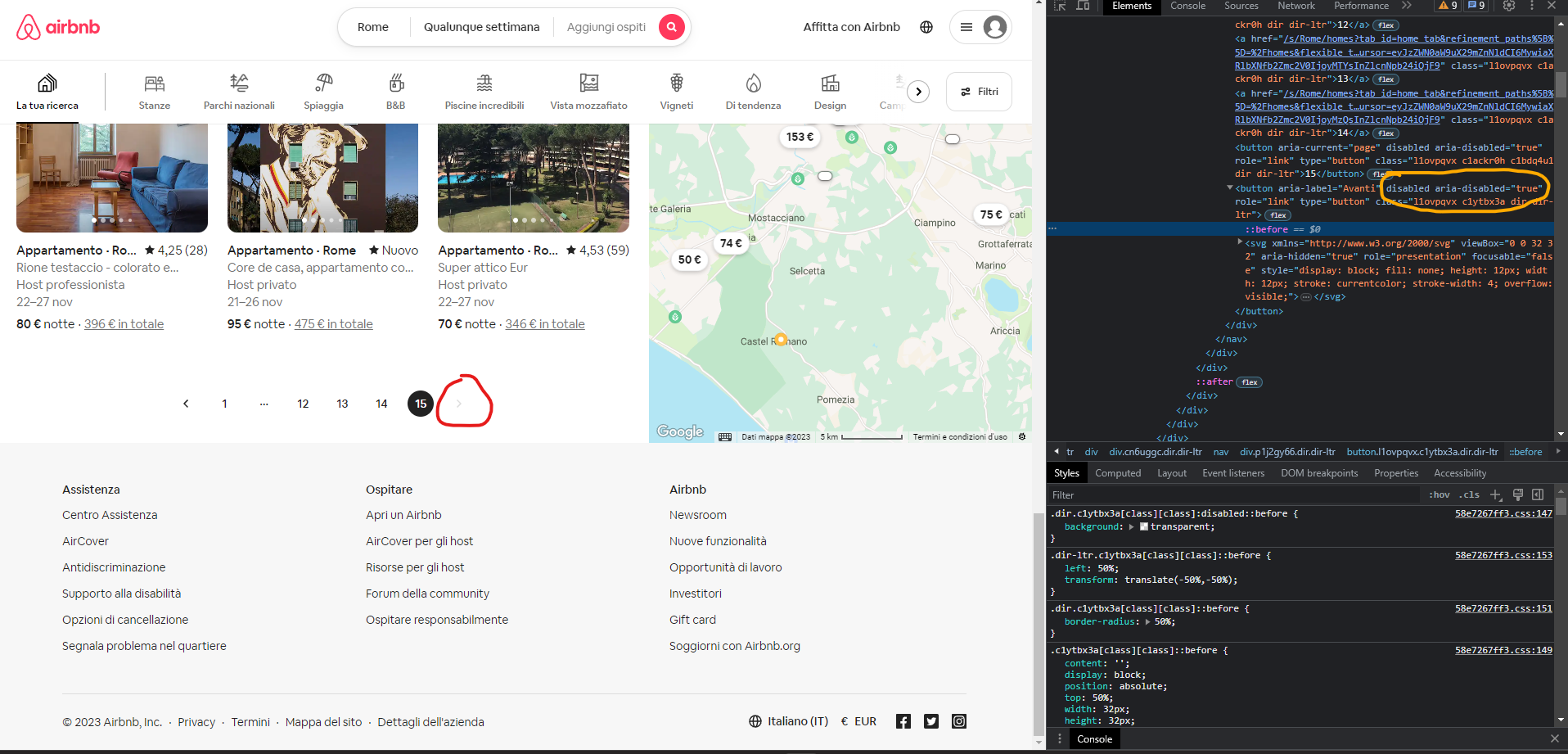
Task: Open the language globe icon in header
Action: click(x=926, y=27)
